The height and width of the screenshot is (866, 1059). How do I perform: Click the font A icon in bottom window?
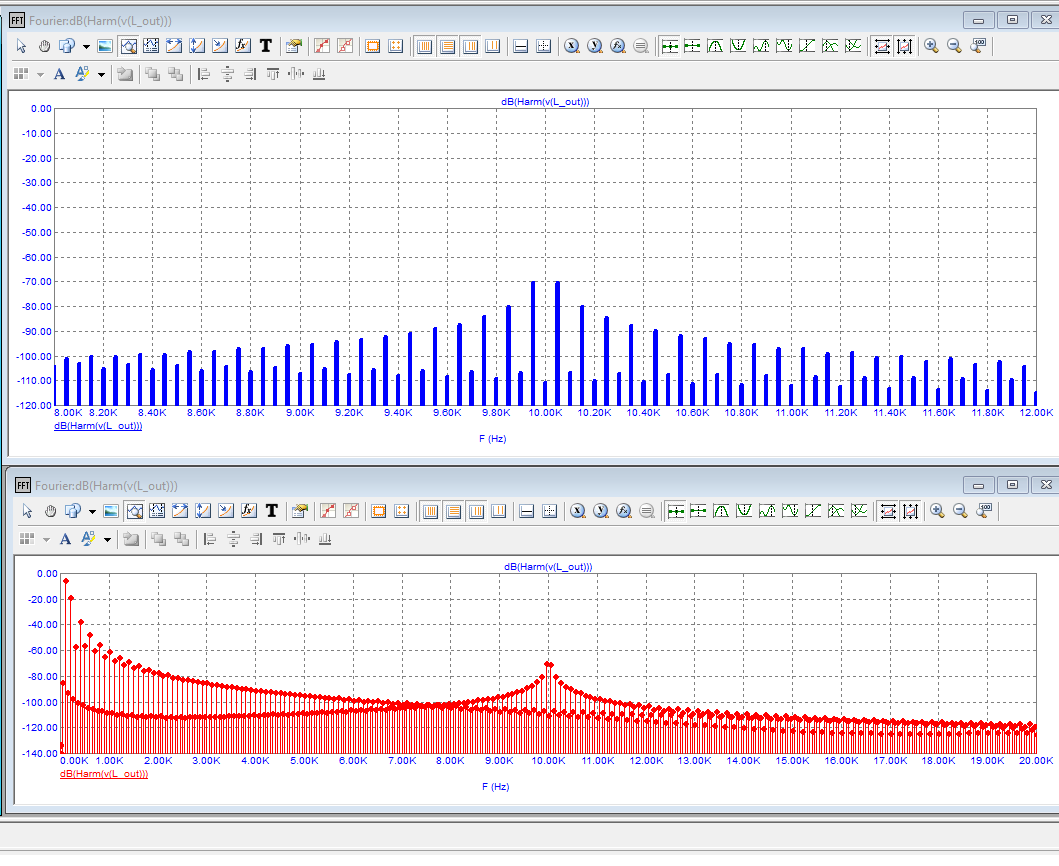click(66, 539)
